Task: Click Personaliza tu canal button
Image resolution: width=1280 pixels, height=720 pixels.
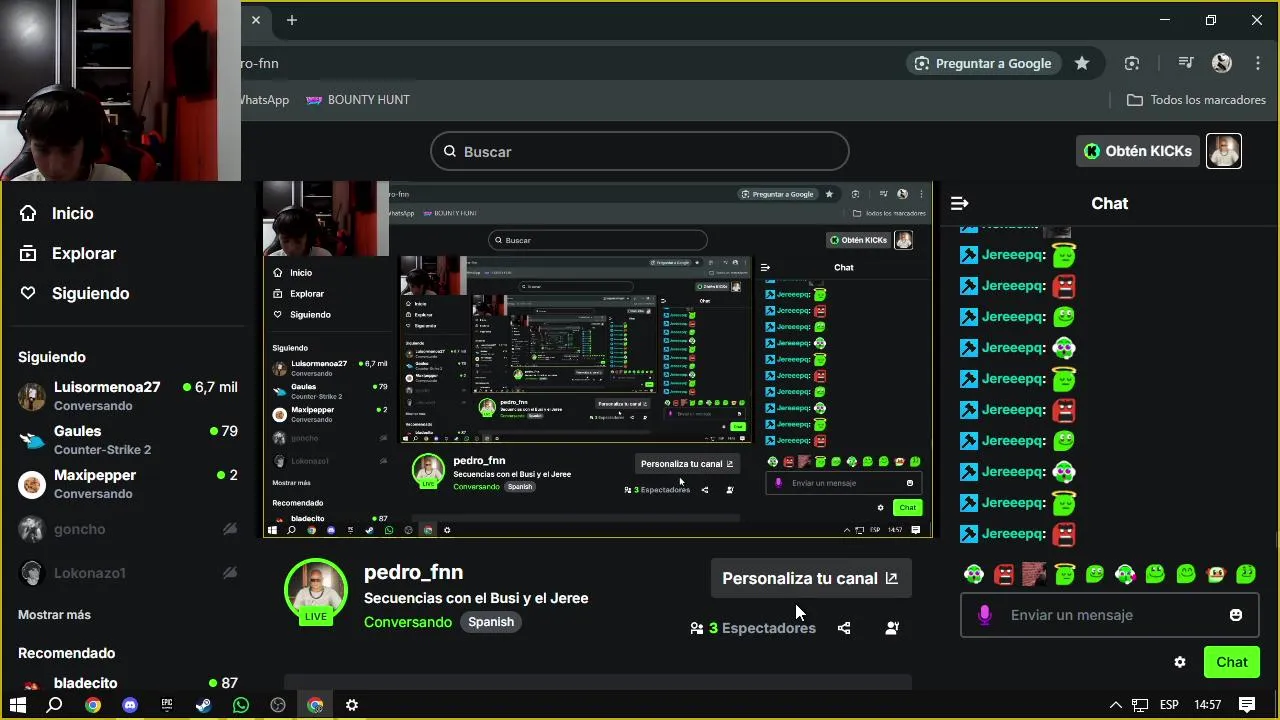Action: point(811,578)
